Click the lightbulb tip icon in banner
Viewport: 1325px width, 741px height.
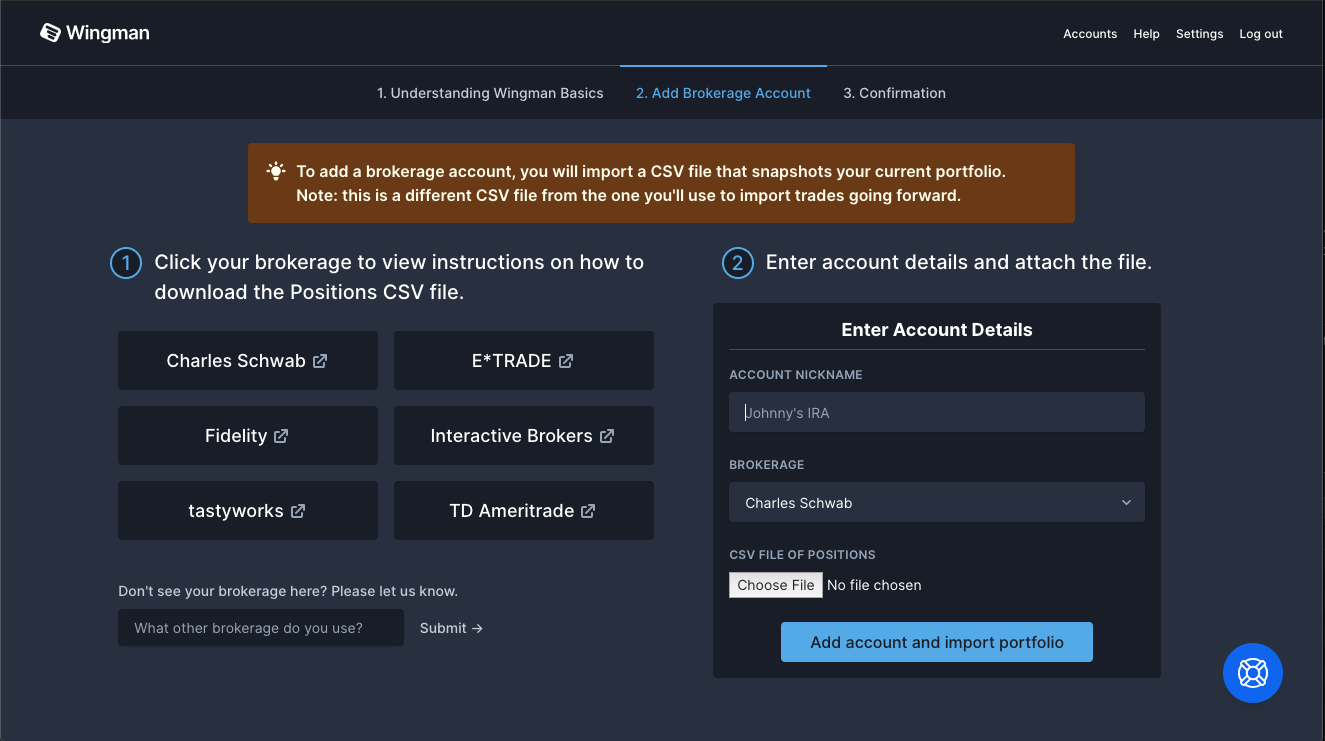tap(276, 171)
